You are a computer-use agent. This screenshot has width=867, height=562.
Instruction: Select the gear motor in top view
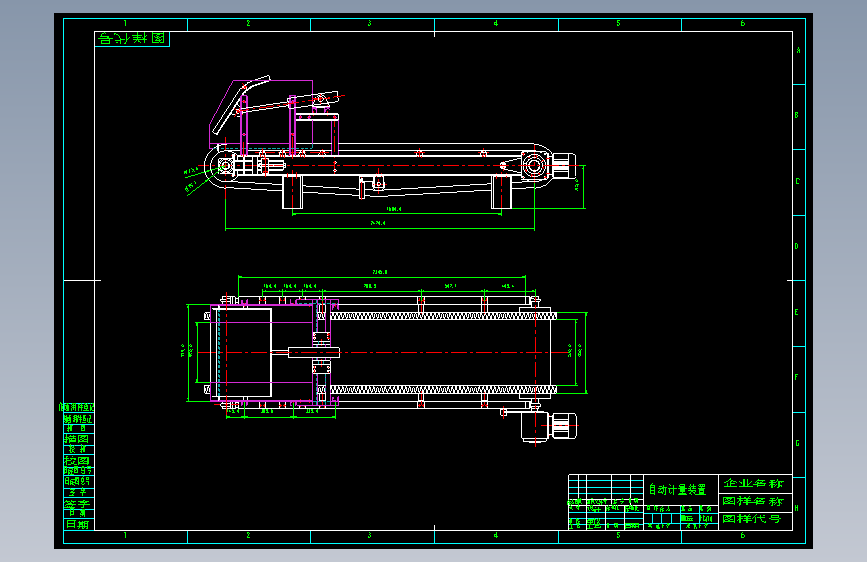(549, 426)
